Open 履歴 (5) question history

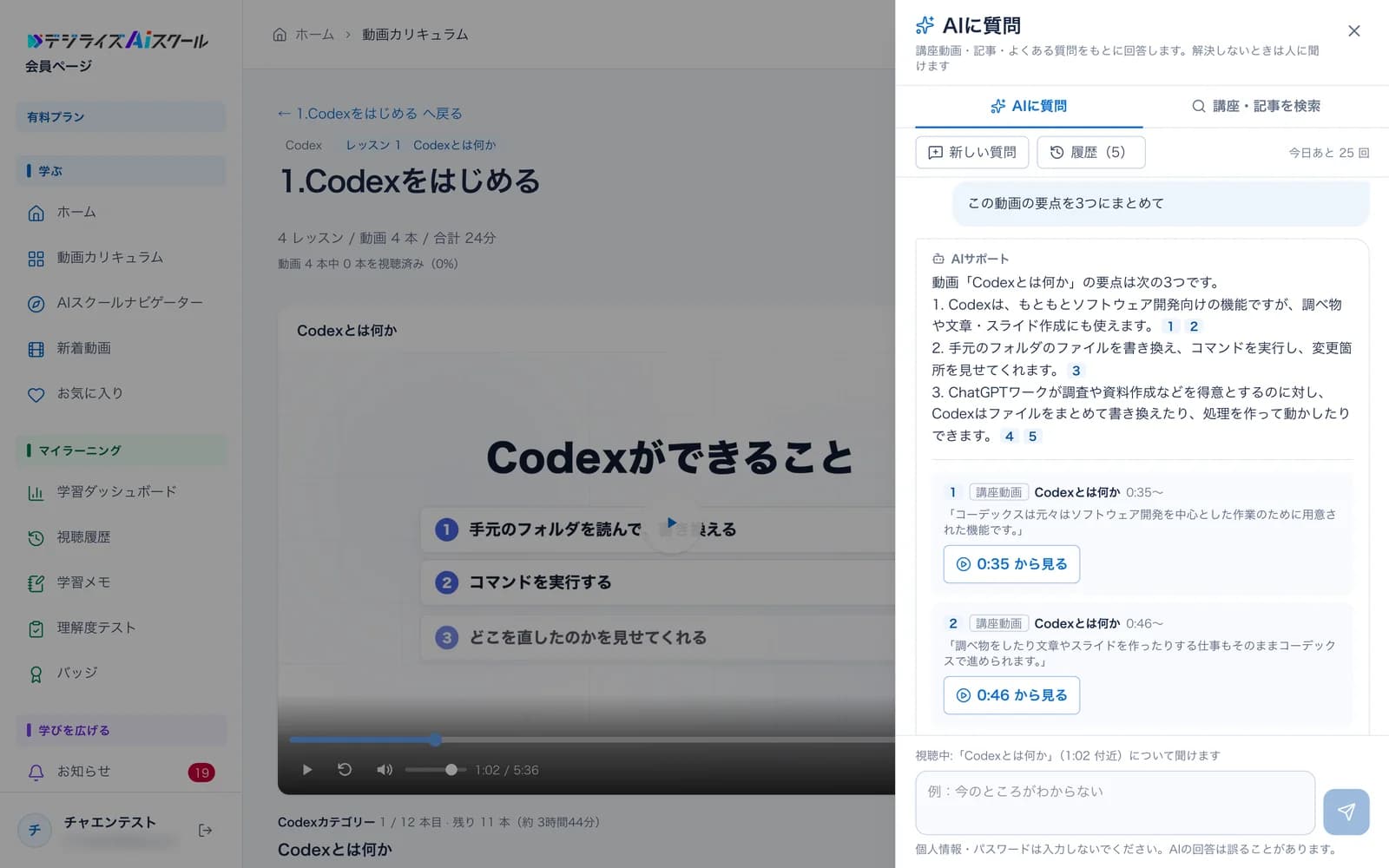pyautogui.click(x=1090, y=152)
